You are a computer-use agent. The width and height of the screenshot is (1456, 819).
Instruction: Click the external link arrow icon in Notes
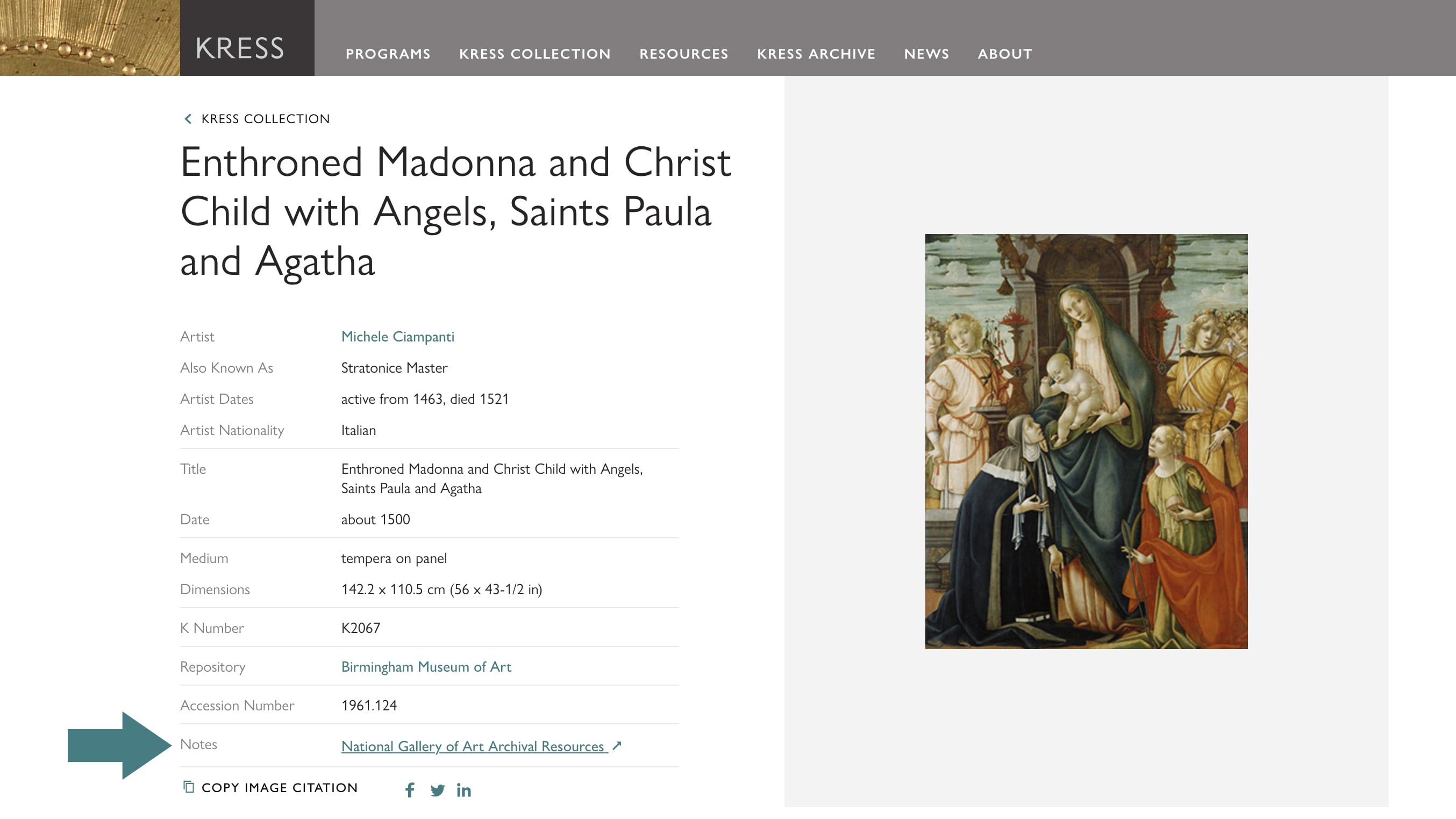(x=617, y=745)
